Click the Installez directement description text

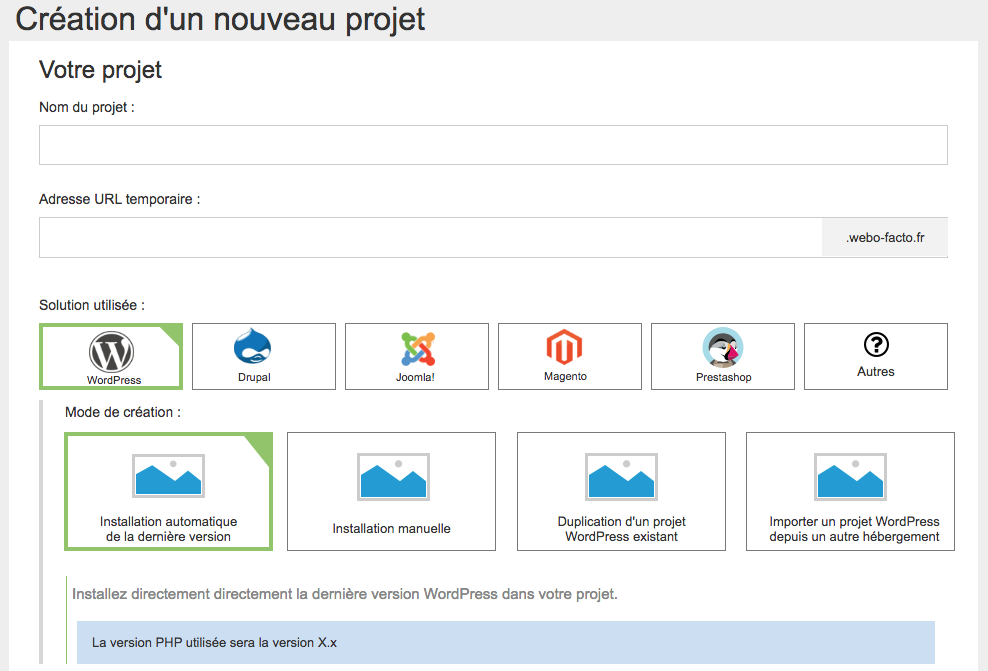point(345,594)
